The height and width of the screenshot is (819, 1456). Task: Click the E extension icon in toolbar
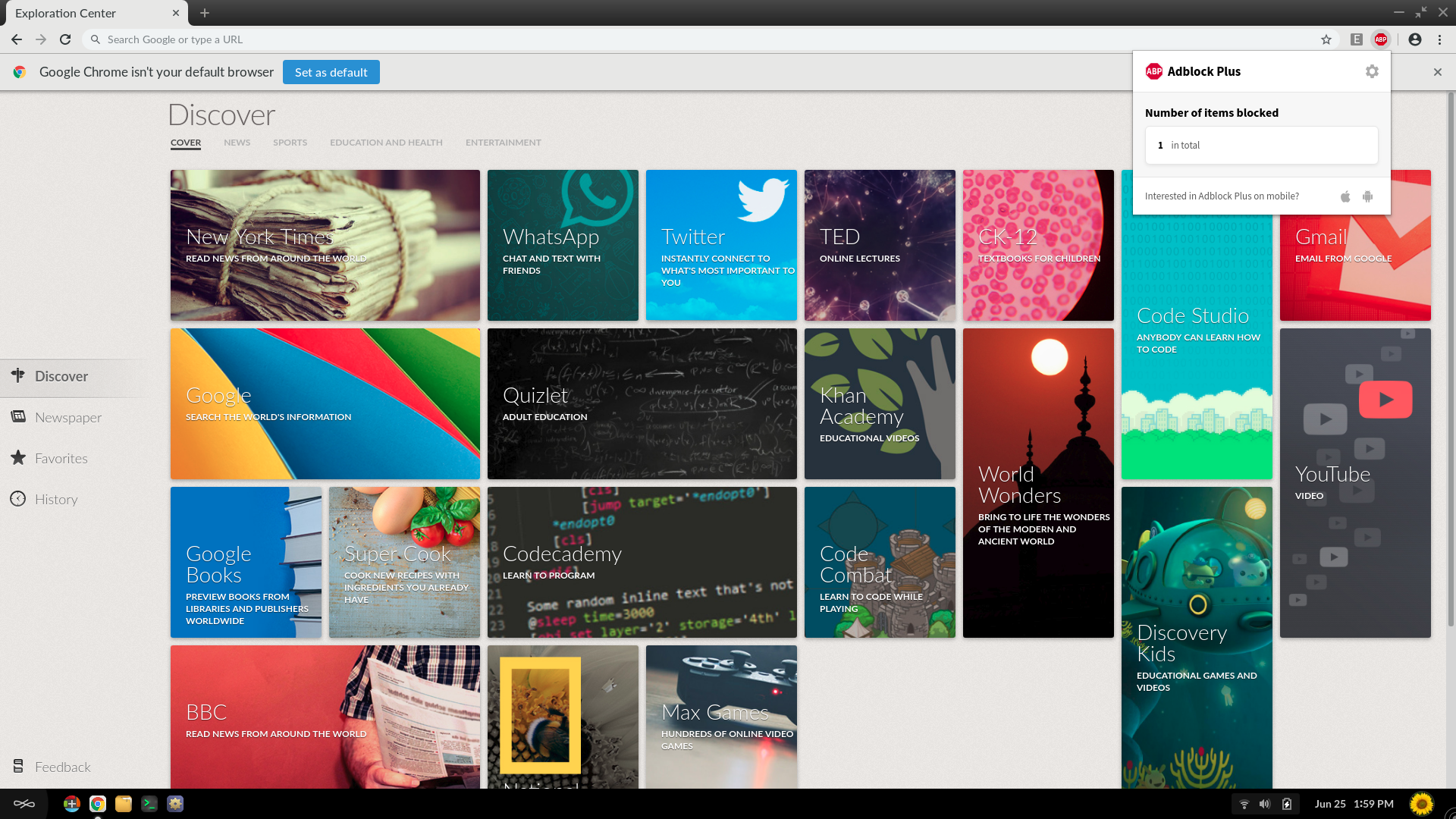(x=1357, y=39)
